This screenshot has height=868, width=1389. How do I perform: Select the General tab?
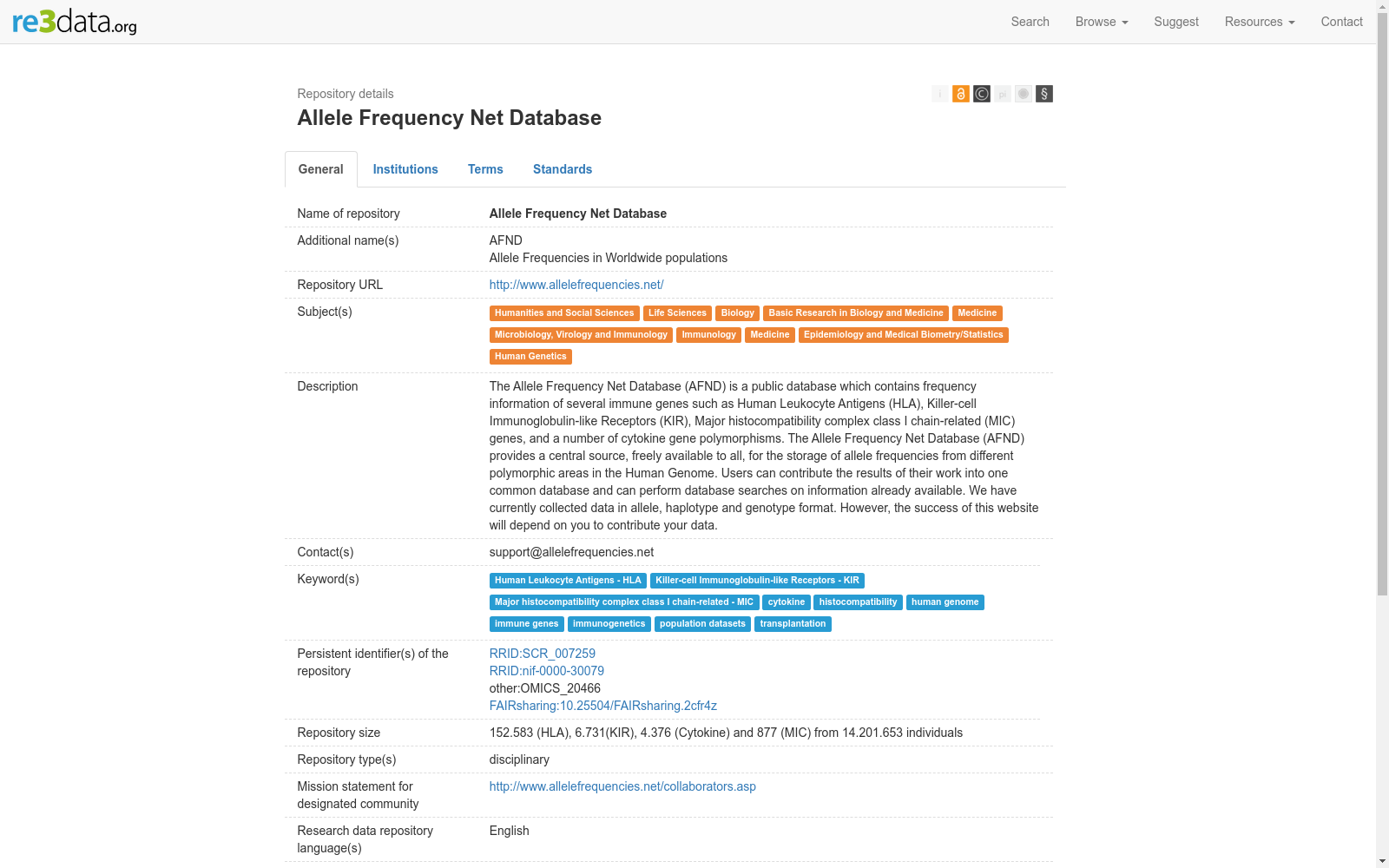(321, 169)
